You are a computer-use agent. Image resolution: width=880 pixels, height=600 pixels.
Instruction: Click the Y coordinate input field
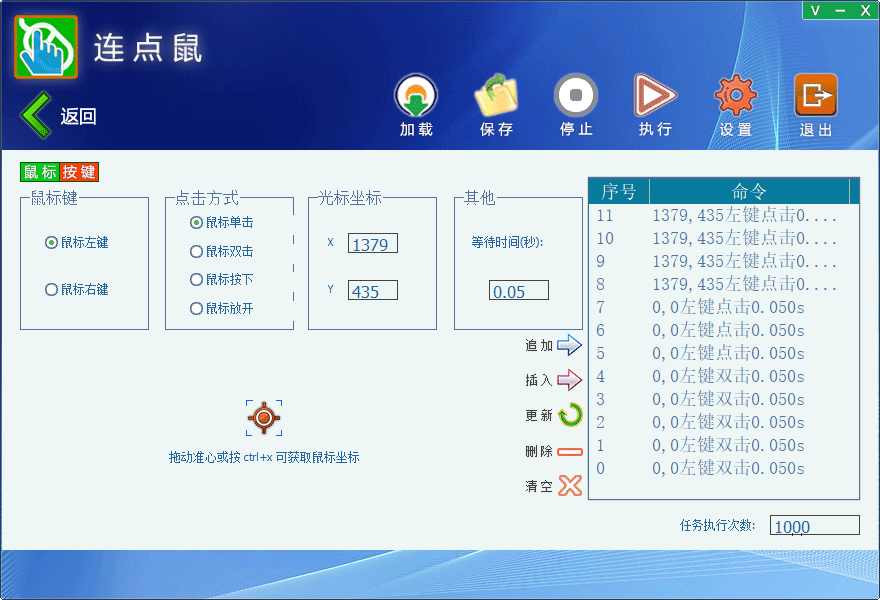(373, 291)
